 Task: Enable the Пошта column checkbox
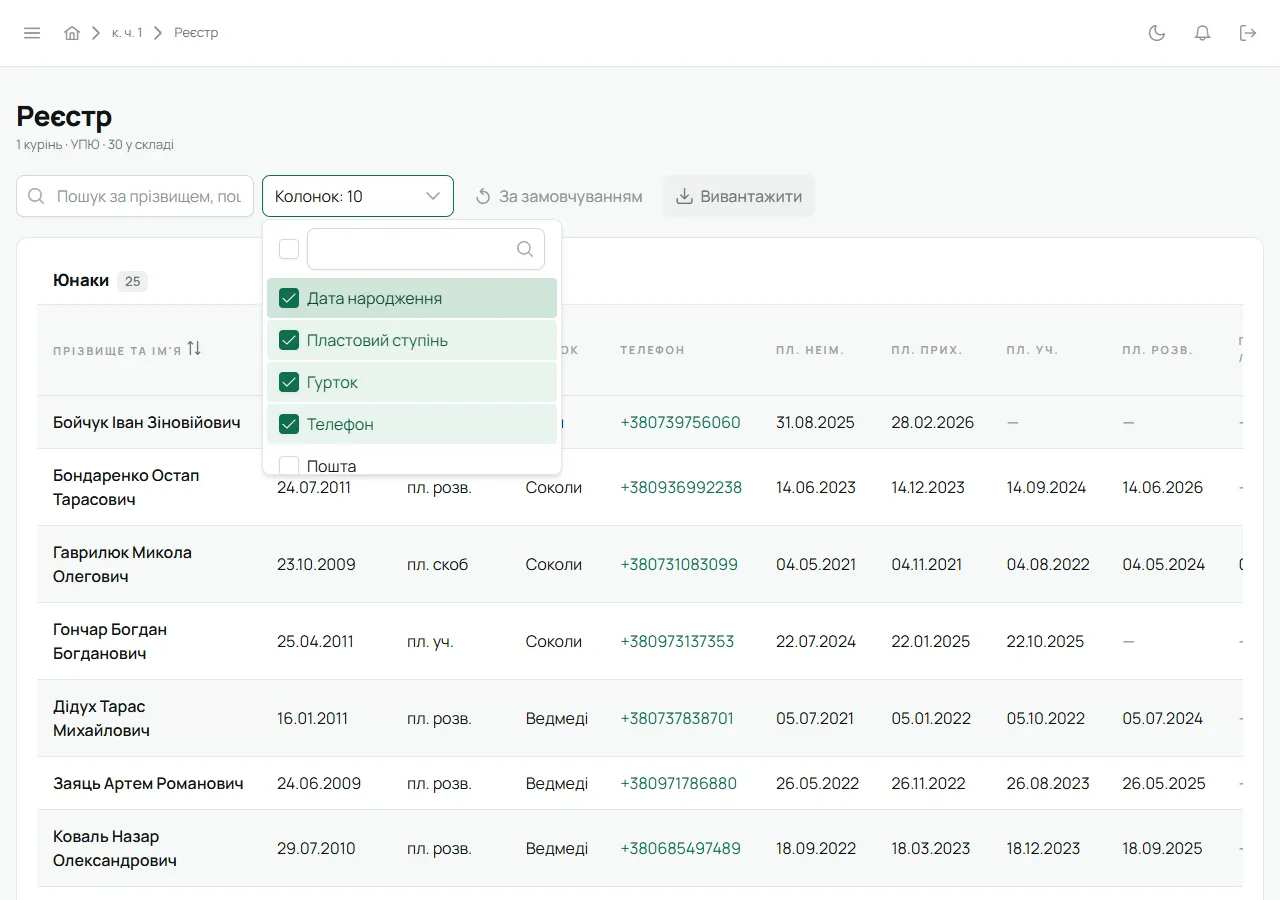click(x=289, y=465)
